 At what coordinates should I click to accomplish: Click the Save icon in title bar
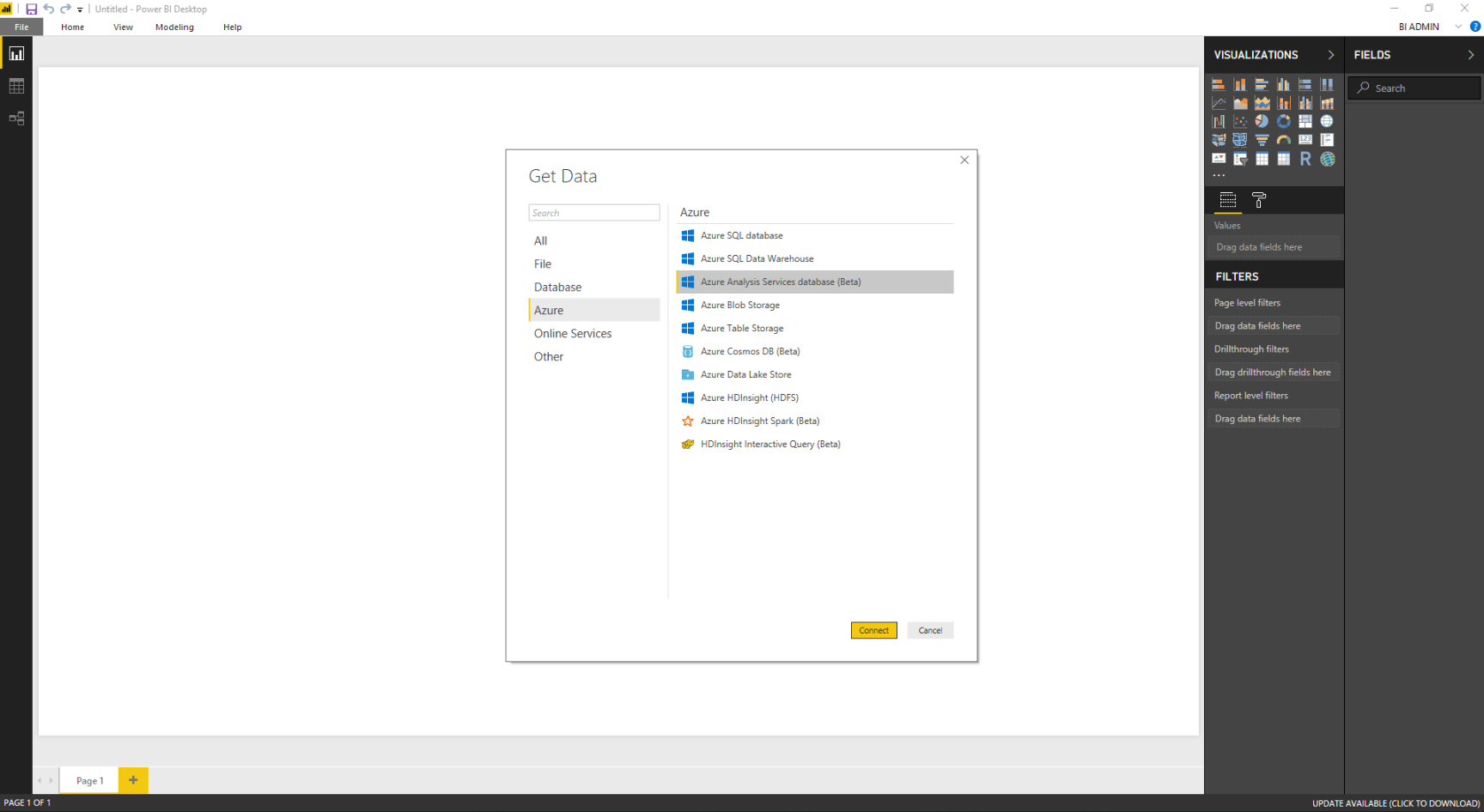[32, 9]
